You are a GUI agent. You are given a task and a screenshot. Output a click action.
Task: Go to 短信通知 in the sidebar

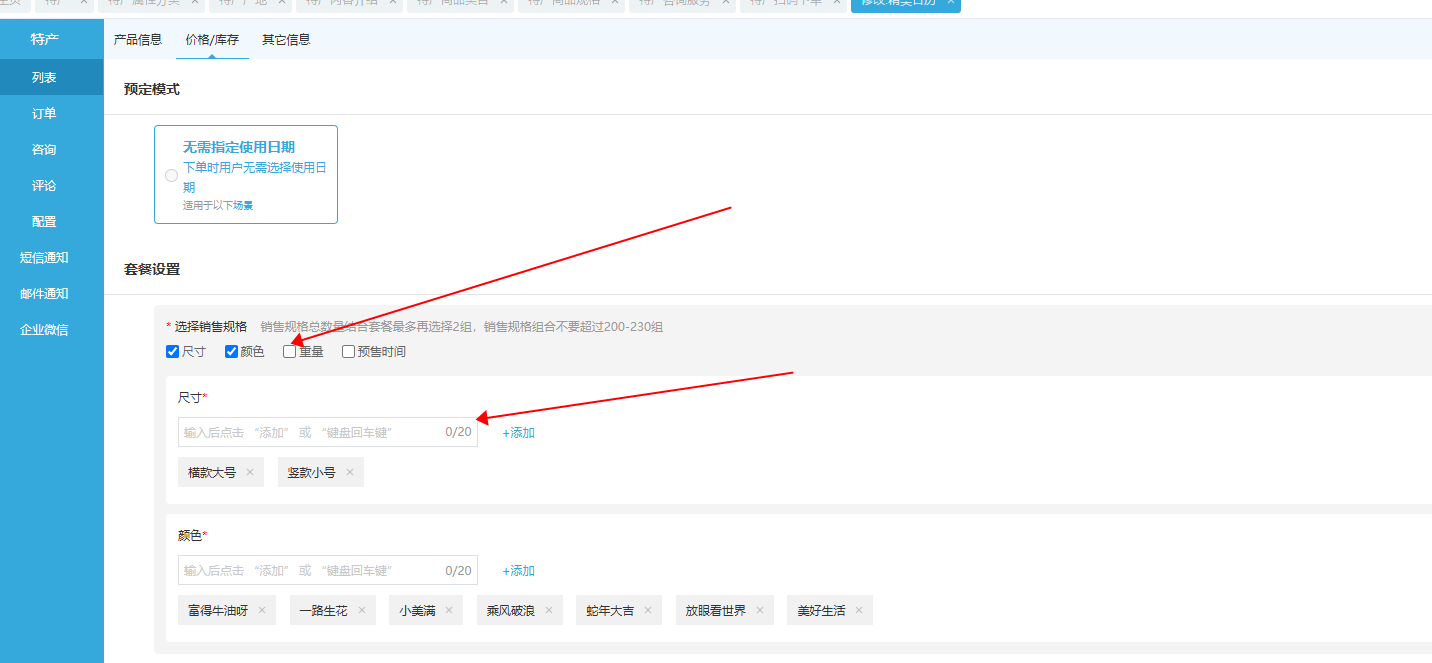pyautogui.click(x=44, y=258)
